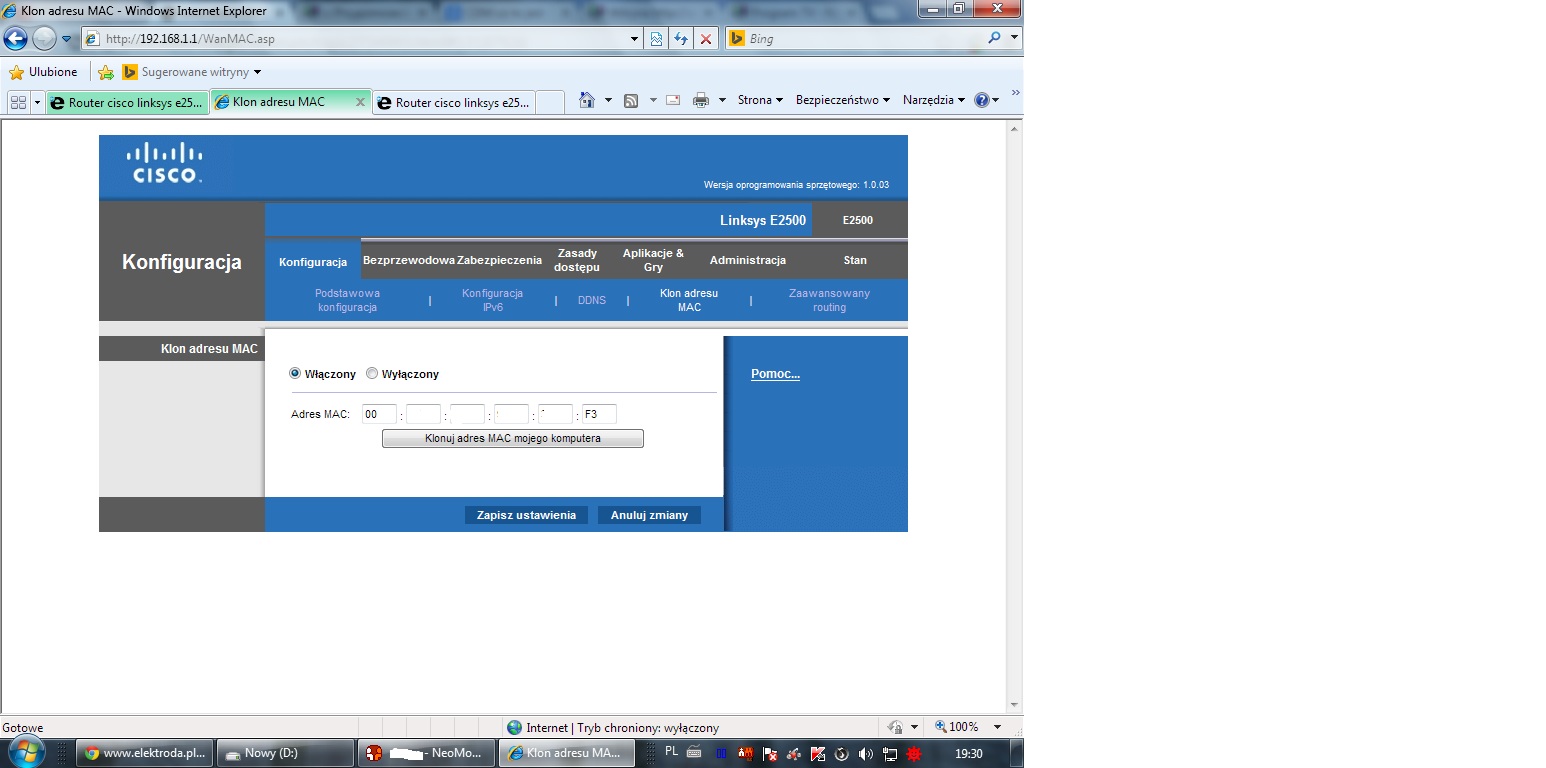
Task: Open the Stan router tab
Action: click(855, 260)
